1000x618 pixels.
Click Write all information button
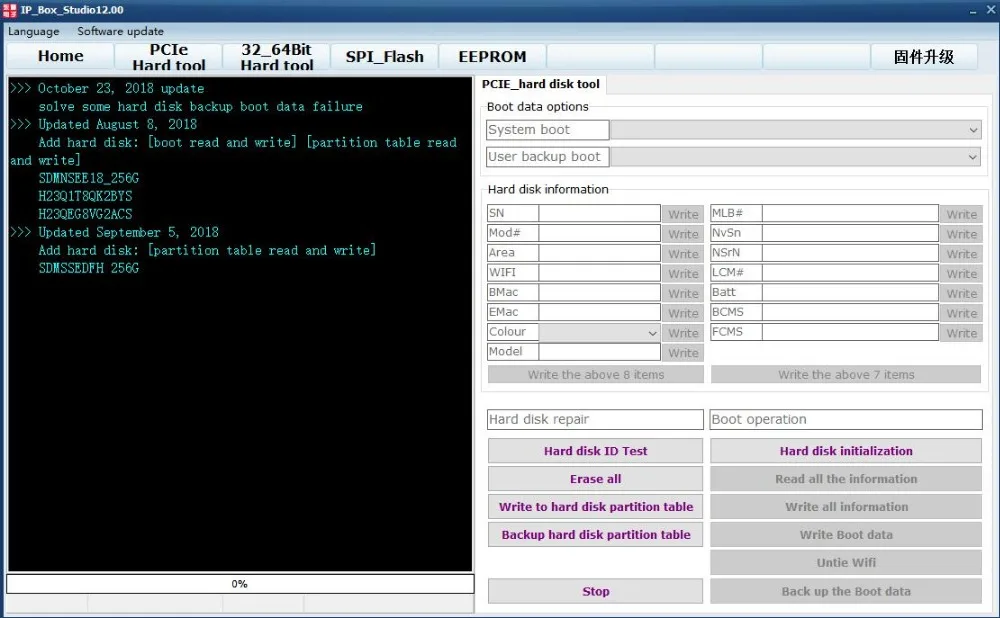click(846, 507)
